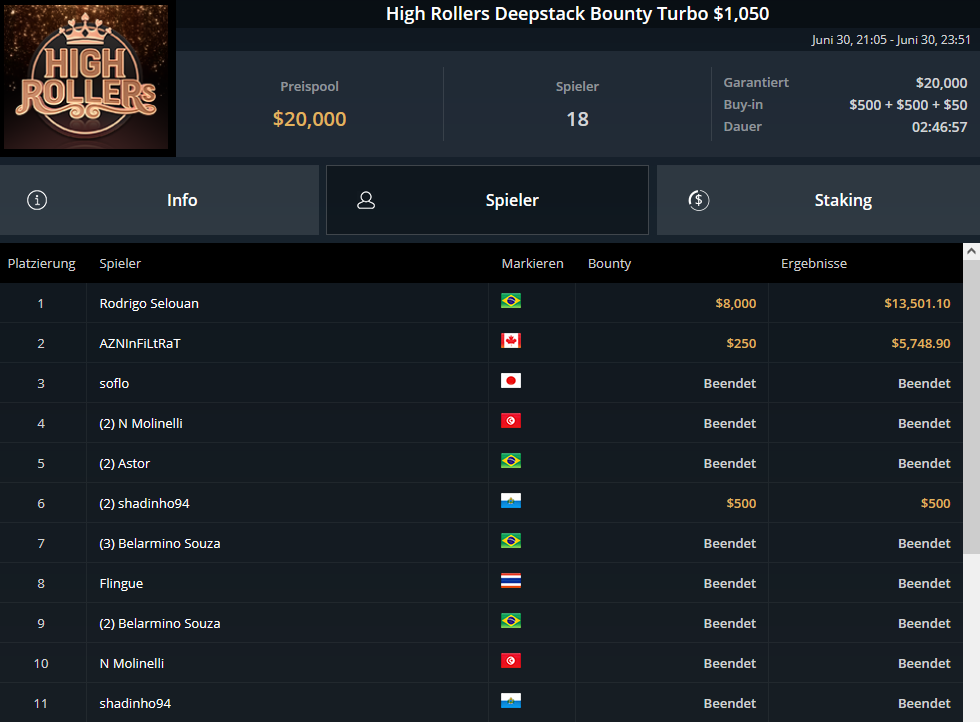Click Brazil flag for (3) Belarmino Souza
This screenshot has width=980, height=722.
[x=511, y=541]
